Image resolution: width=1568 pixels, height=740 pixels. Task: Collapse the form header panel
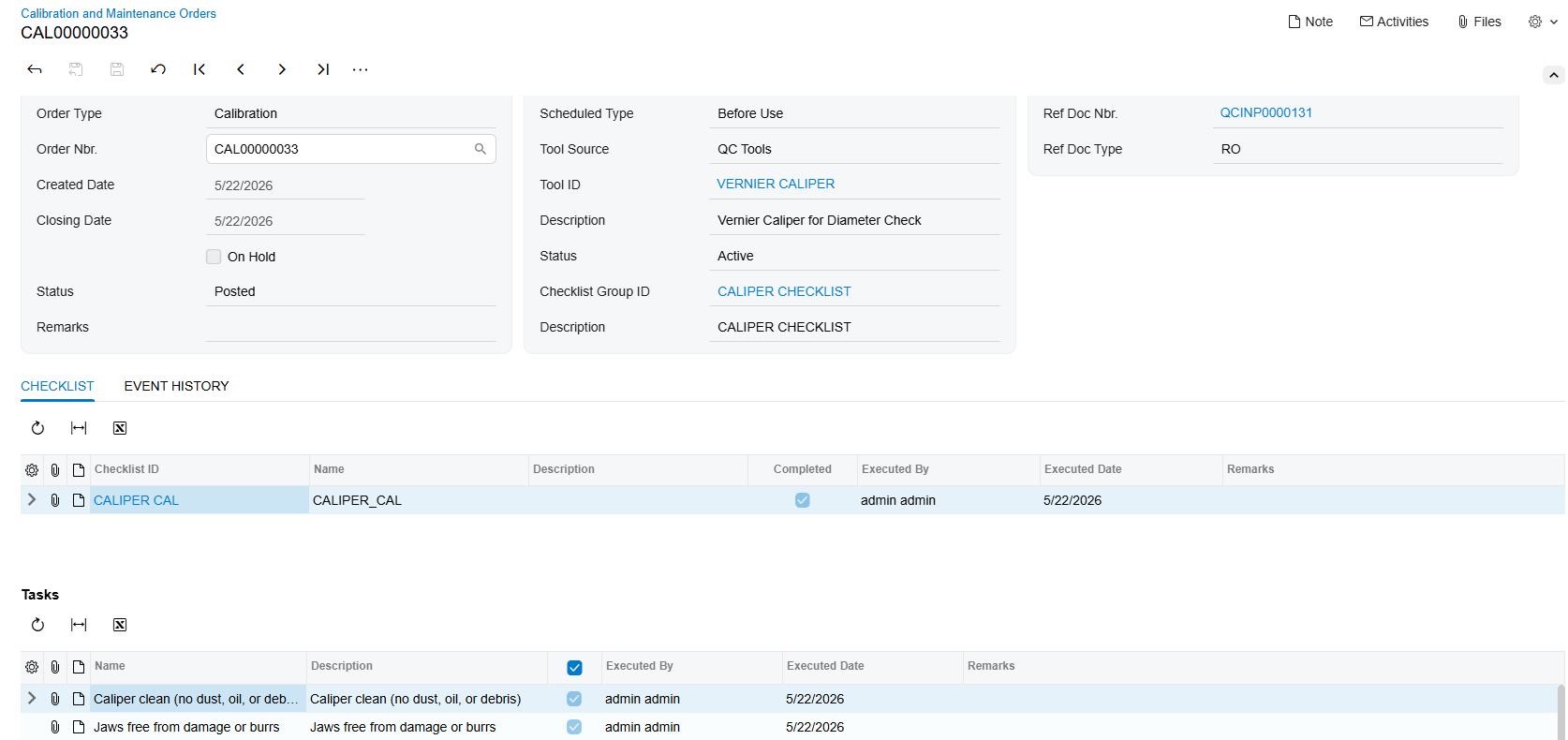coord(1554,75)
